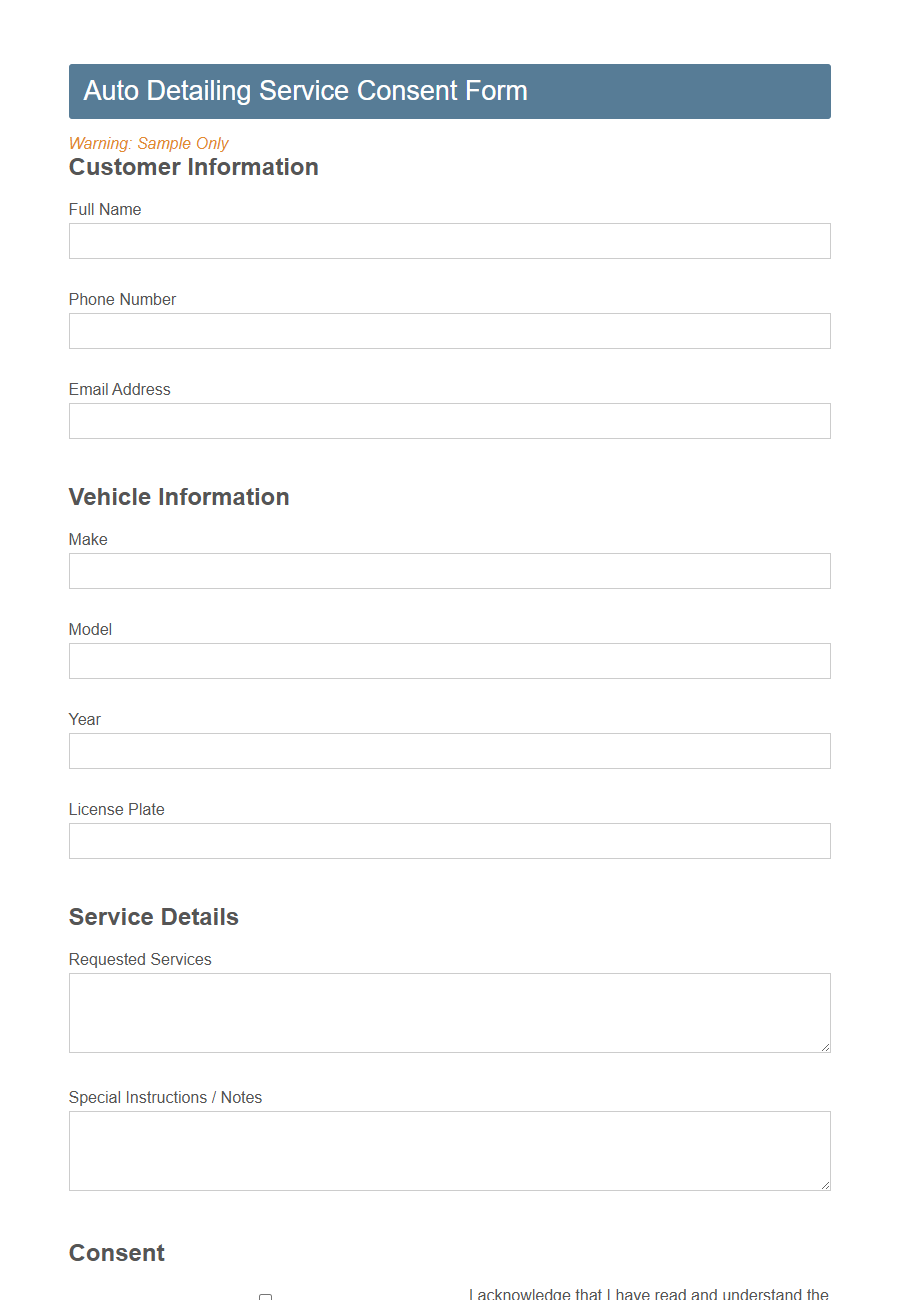Click the Requested Services resize handle
The height and width of the screenshot is (1300, 900).
(x=825, y=1046)
